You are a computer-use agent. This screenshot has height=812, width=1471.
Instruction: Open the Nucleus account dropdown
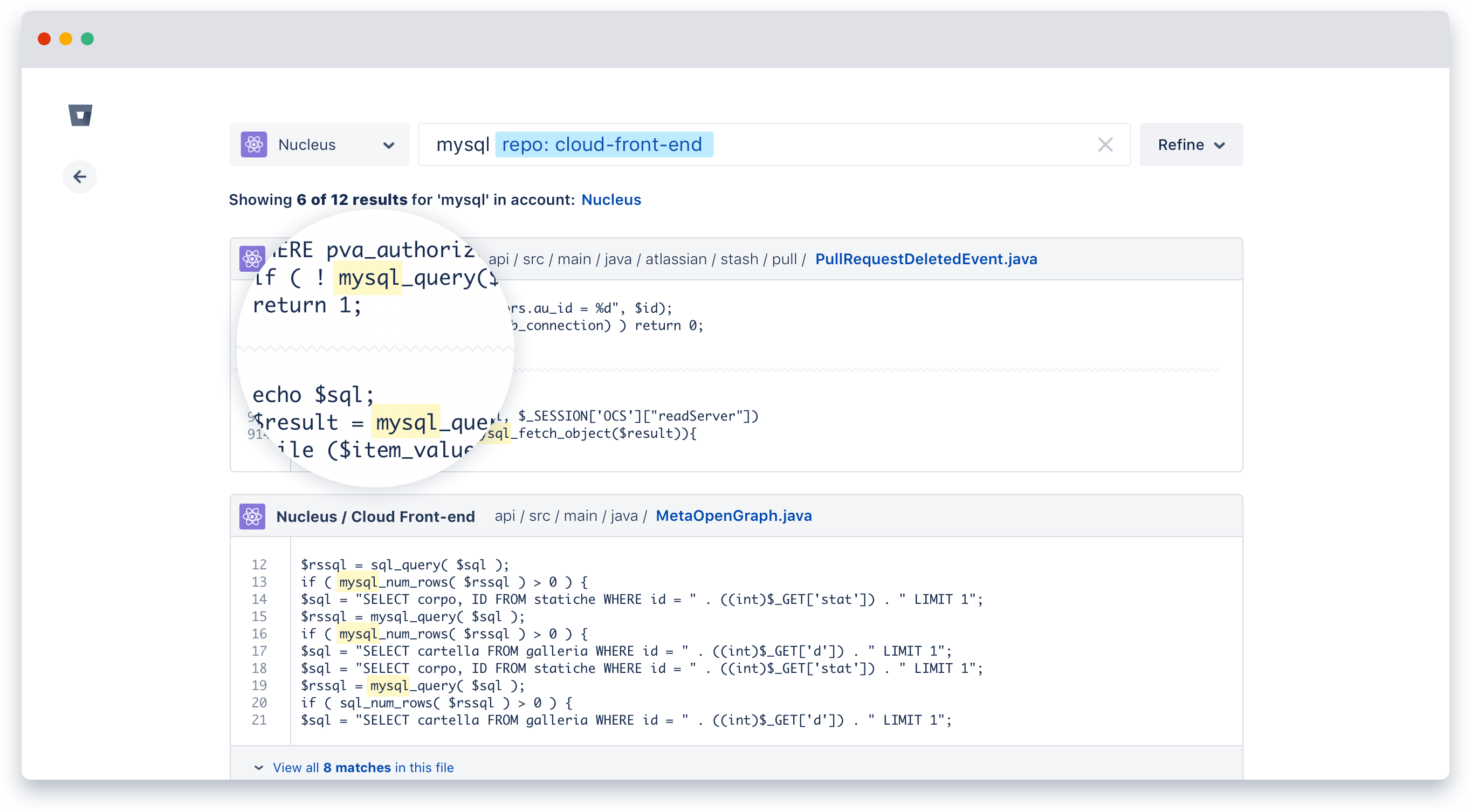[x=319, y=144]
